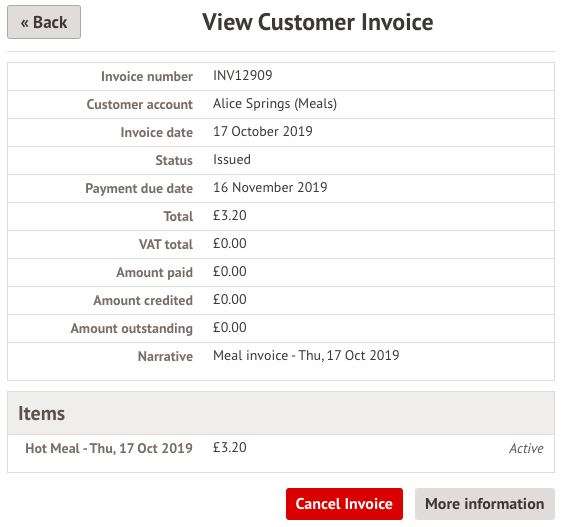This screenshot has height=527, width=564.
Task: Click the payment due date 16 November 2019
Action: coord(270,187)
